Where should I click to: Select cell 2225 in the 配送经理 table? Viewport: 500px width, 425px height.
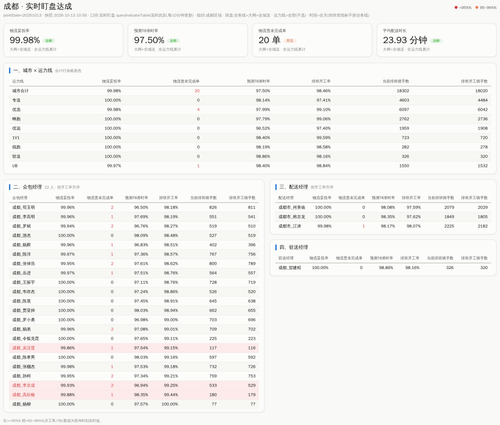449,226
